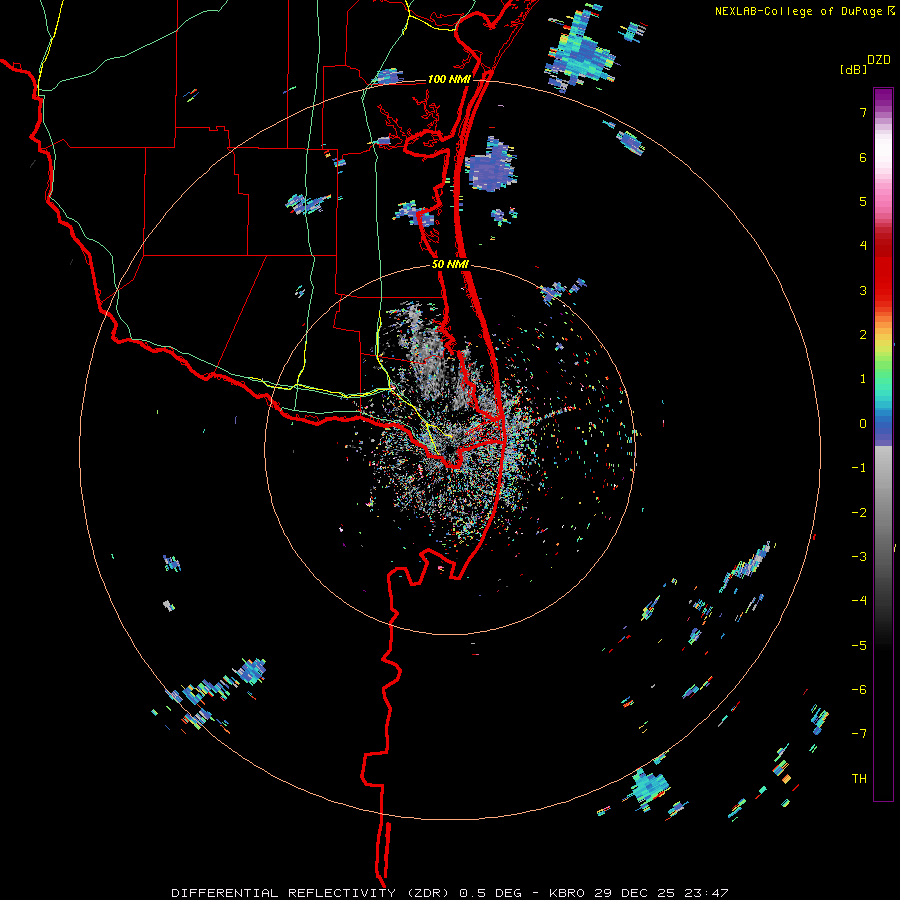900x900 pixels.
Task: Click the color scale value -6
Action: point(859,690)
